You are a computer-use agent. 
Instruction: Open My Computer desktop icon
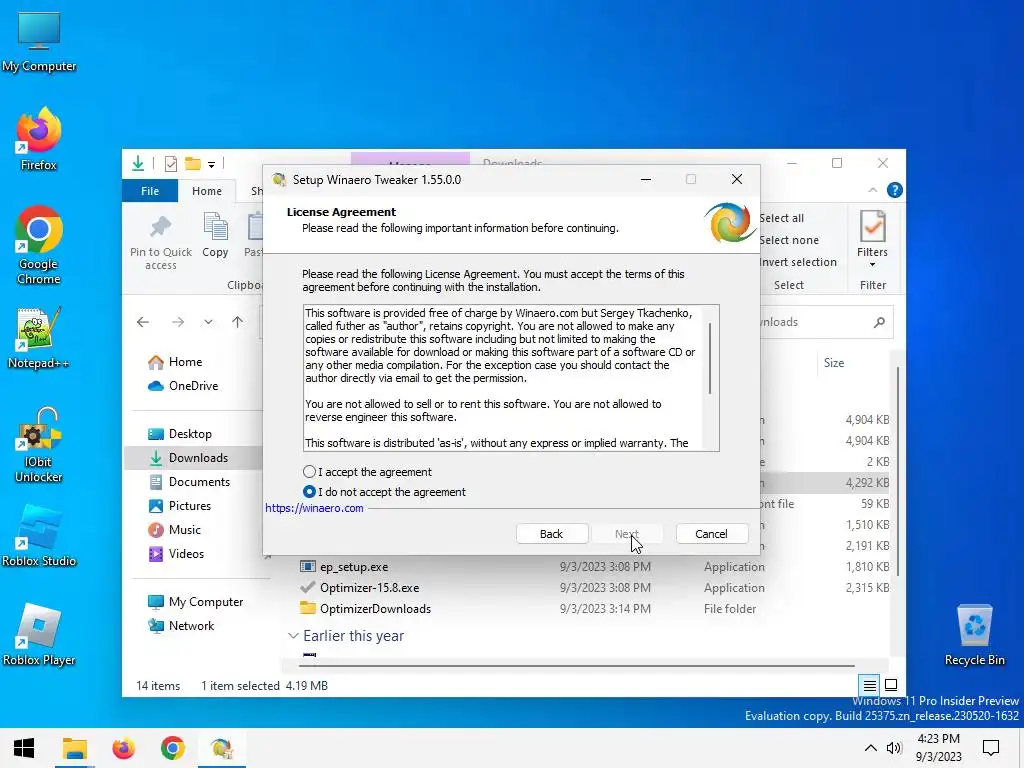(x=39, y=42)
